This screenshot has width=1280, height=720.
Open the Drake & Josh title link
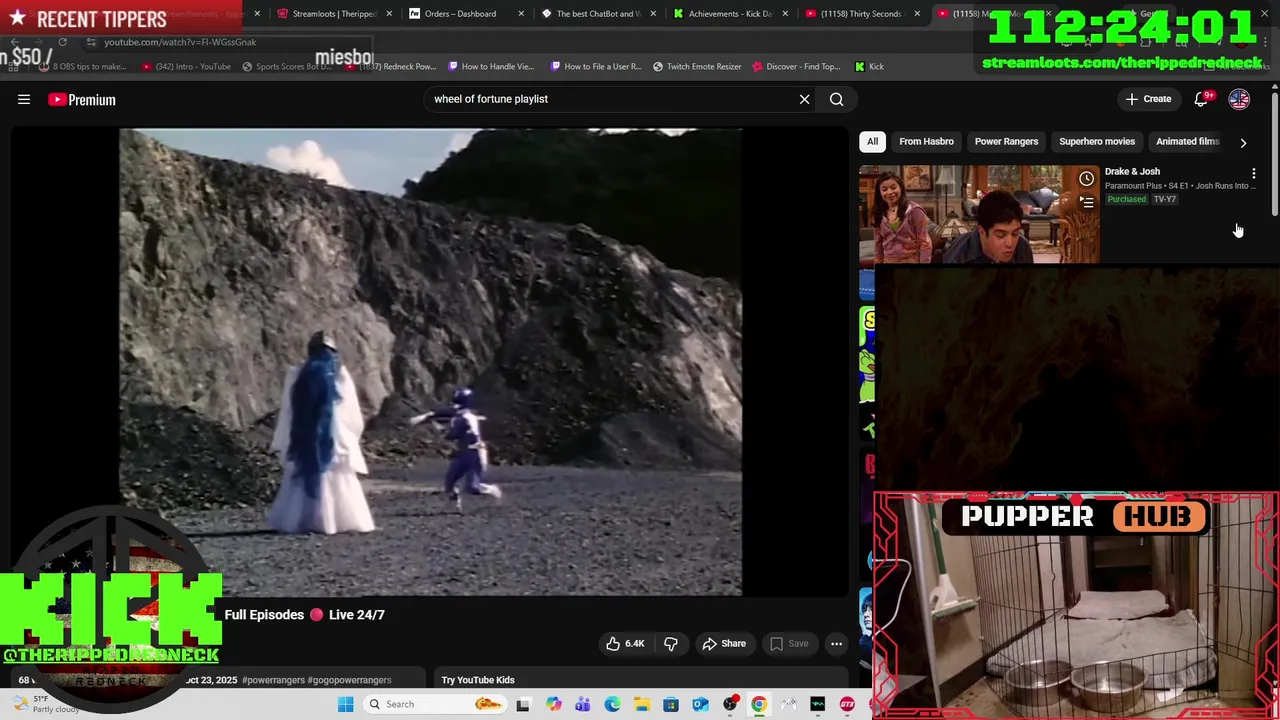[1132, 171]
